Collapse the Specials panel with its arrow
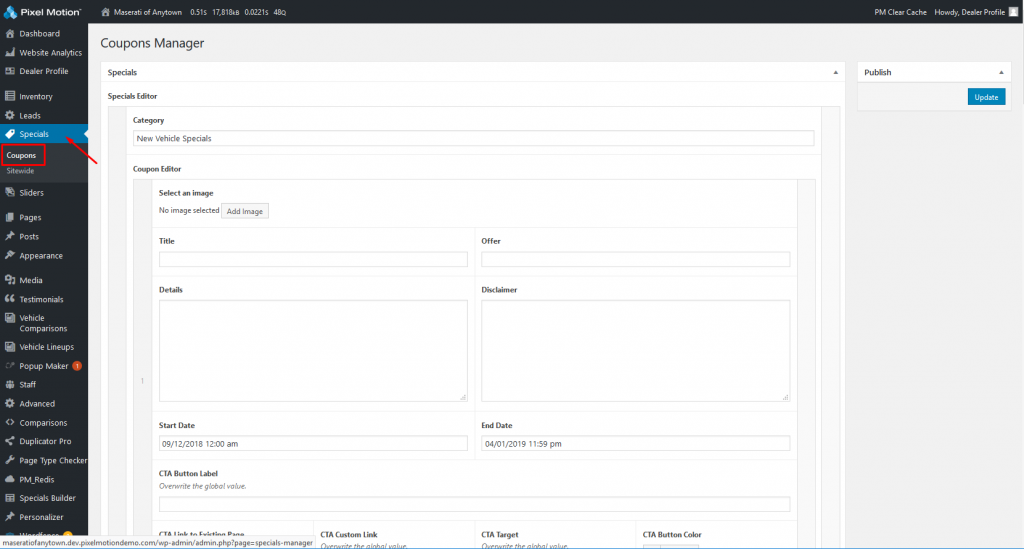The height and width of the screenshot is (549, 1024). point(835,72)
